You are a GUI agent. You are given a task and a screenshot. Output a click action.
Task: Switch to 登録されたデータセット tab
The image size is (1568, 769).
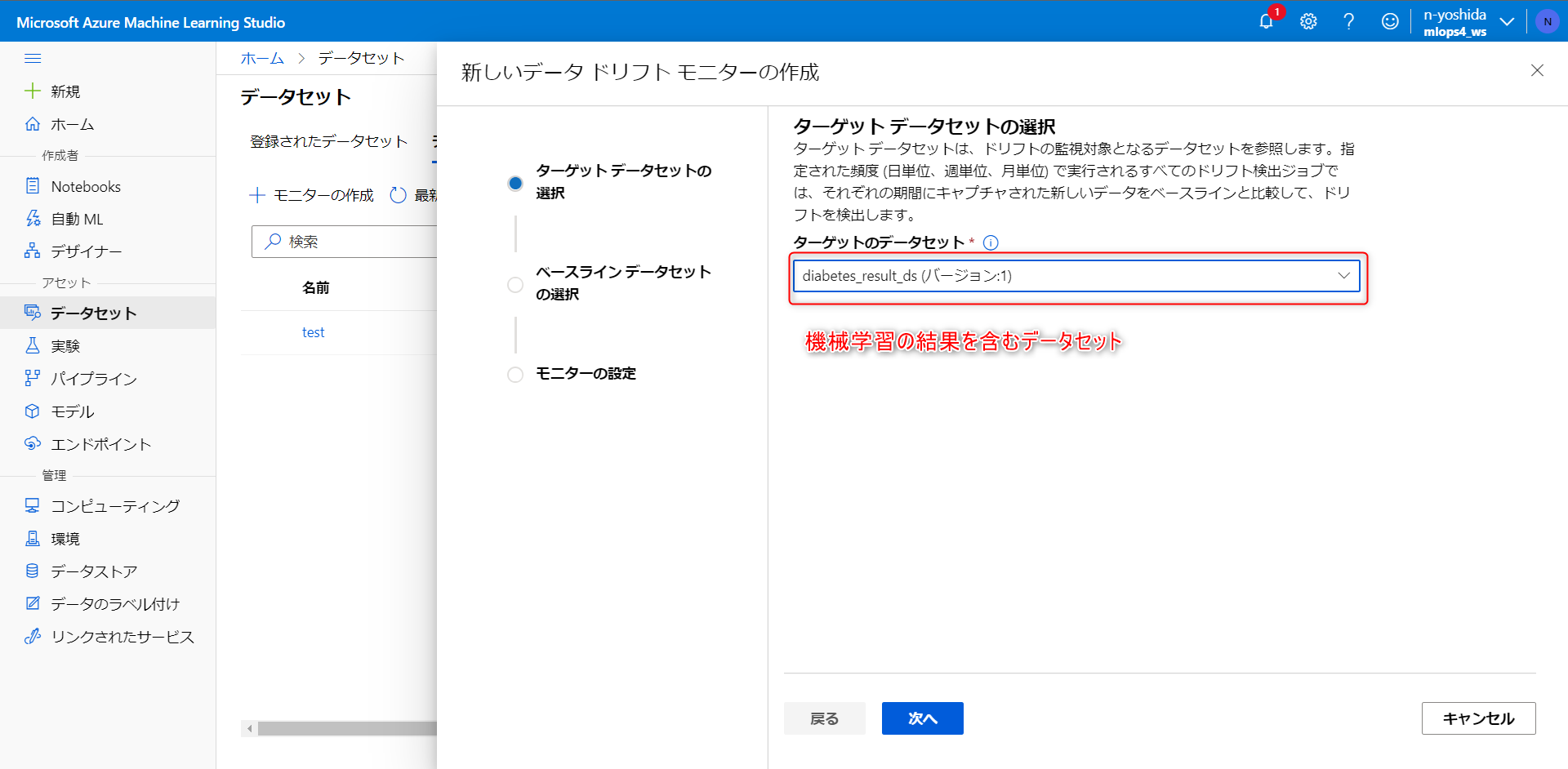coord(328,141)
